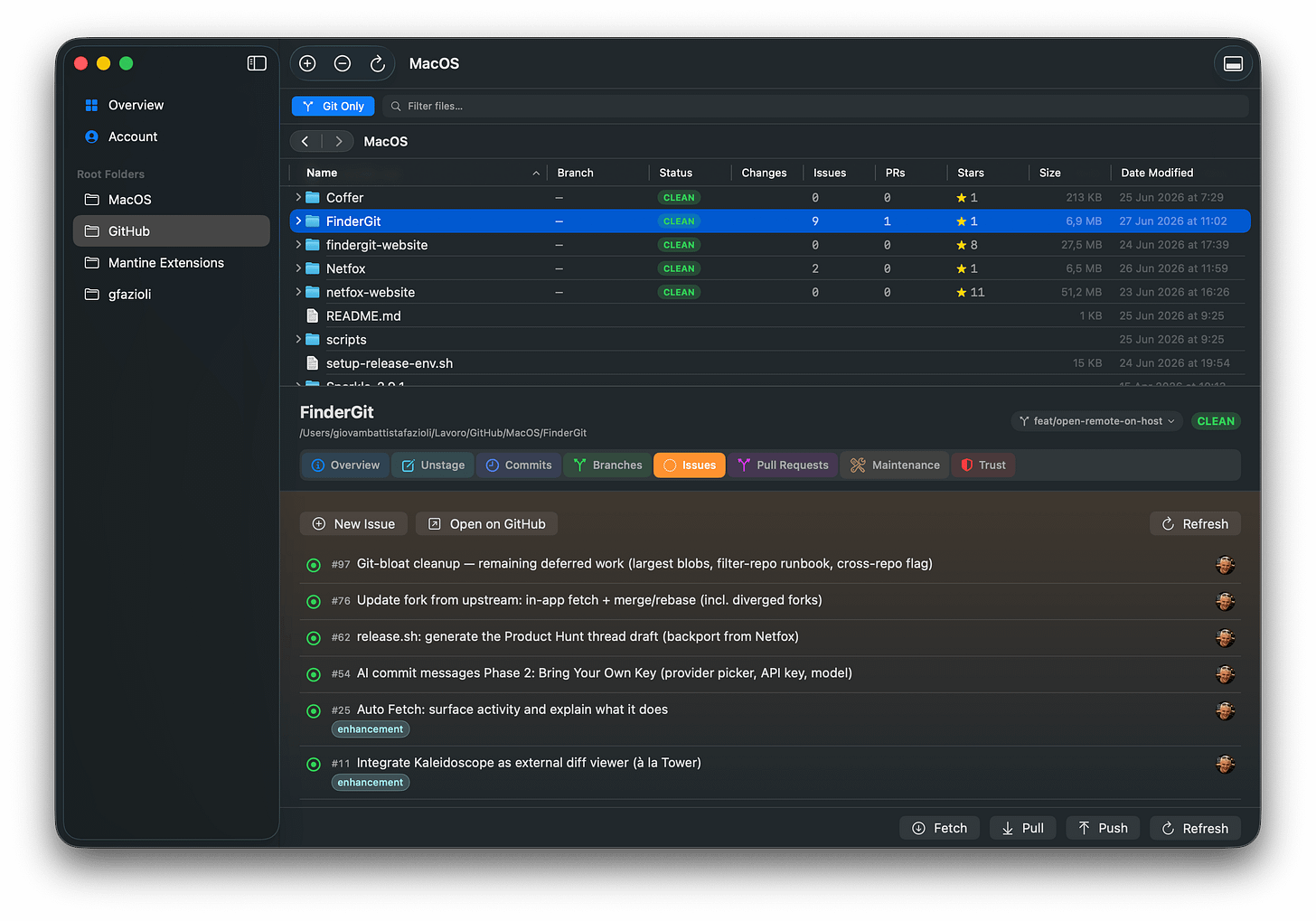Switch to the Issues tab
This screenshot has height=921, width=1316.
[x=690, y=465]
